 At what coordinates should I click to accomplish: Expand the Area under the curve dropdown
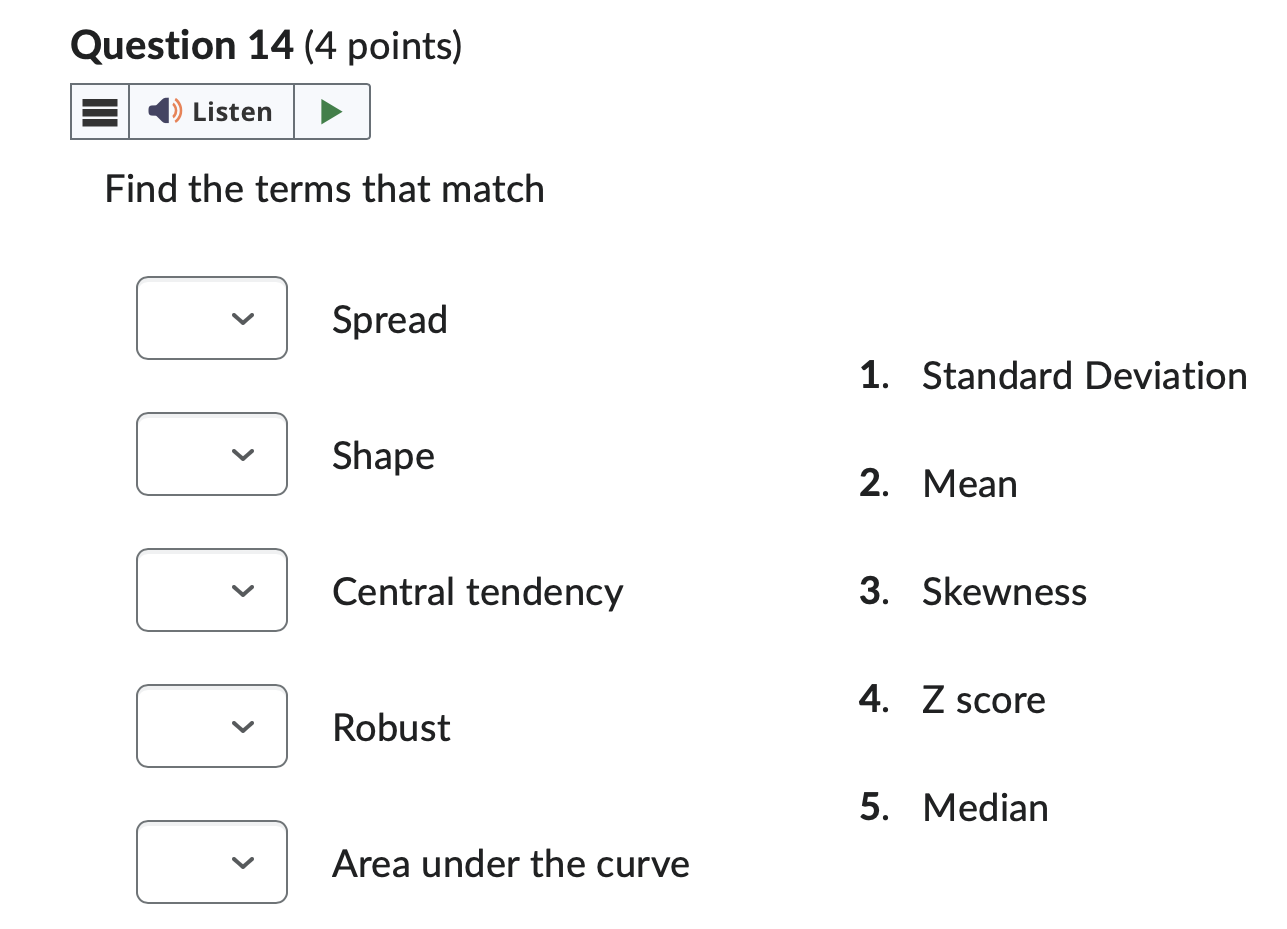click(x=211, y=862)
